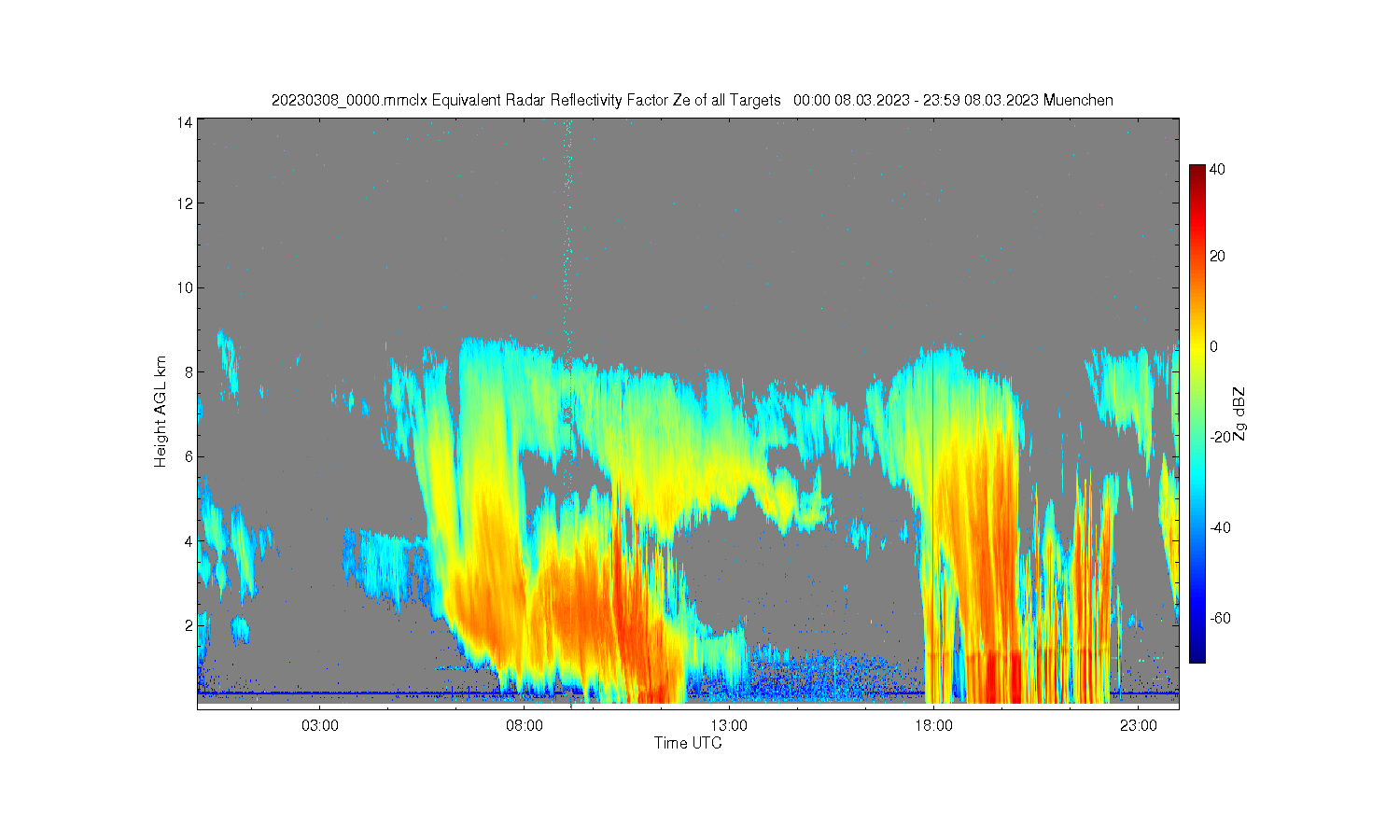Click the 08:00 time tick label
The height and width of the screenshot is (840, 1400).
pos(525,725)
